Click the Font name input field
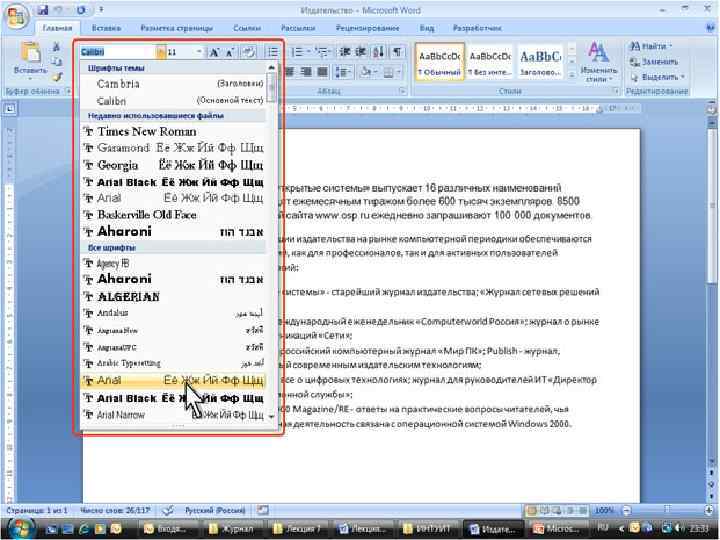720x540 pixels. (x=118, y=52)
